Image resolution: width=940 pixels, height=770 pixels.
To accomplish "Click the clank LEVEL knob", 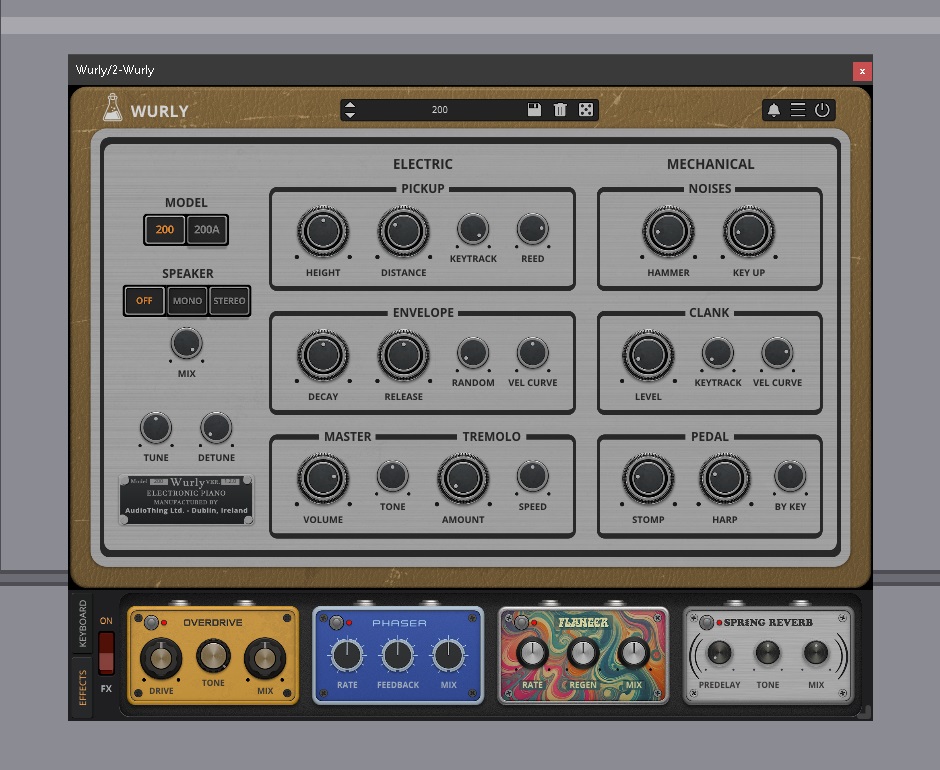I will pos(648,356).
